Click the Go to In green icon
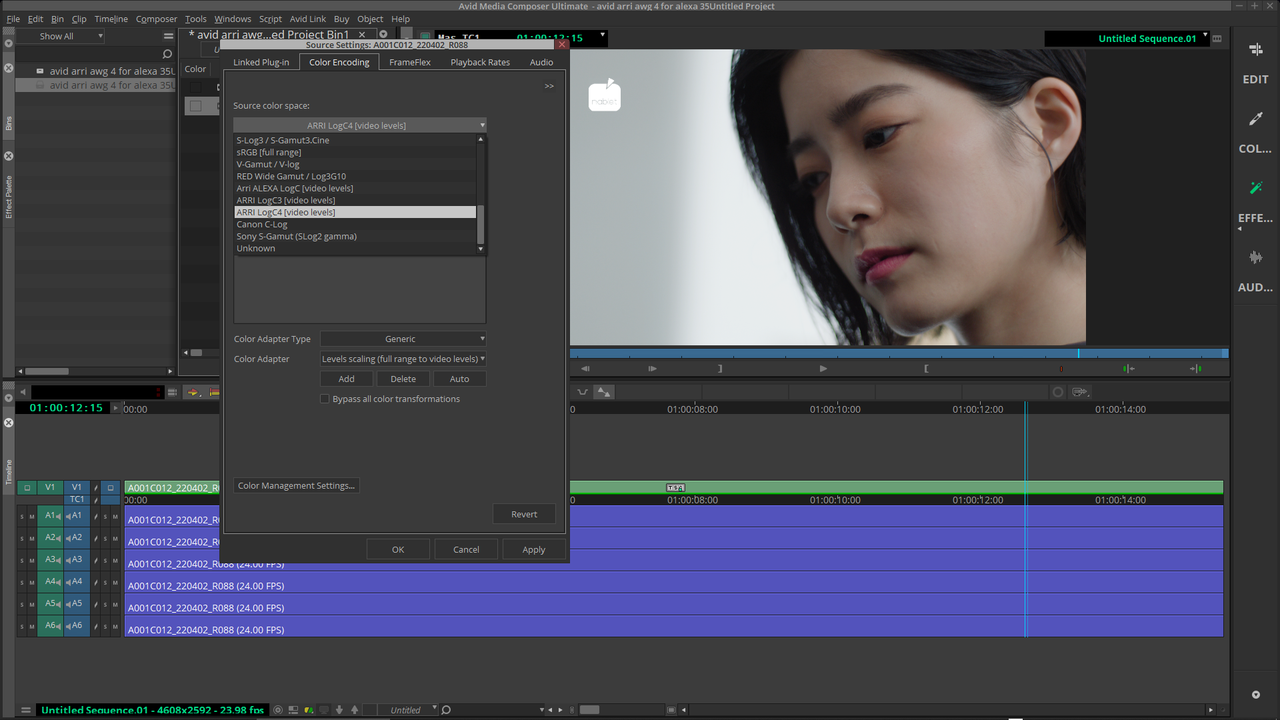The width and height of the screenshot is (1280, 720). coord(1128,368)
